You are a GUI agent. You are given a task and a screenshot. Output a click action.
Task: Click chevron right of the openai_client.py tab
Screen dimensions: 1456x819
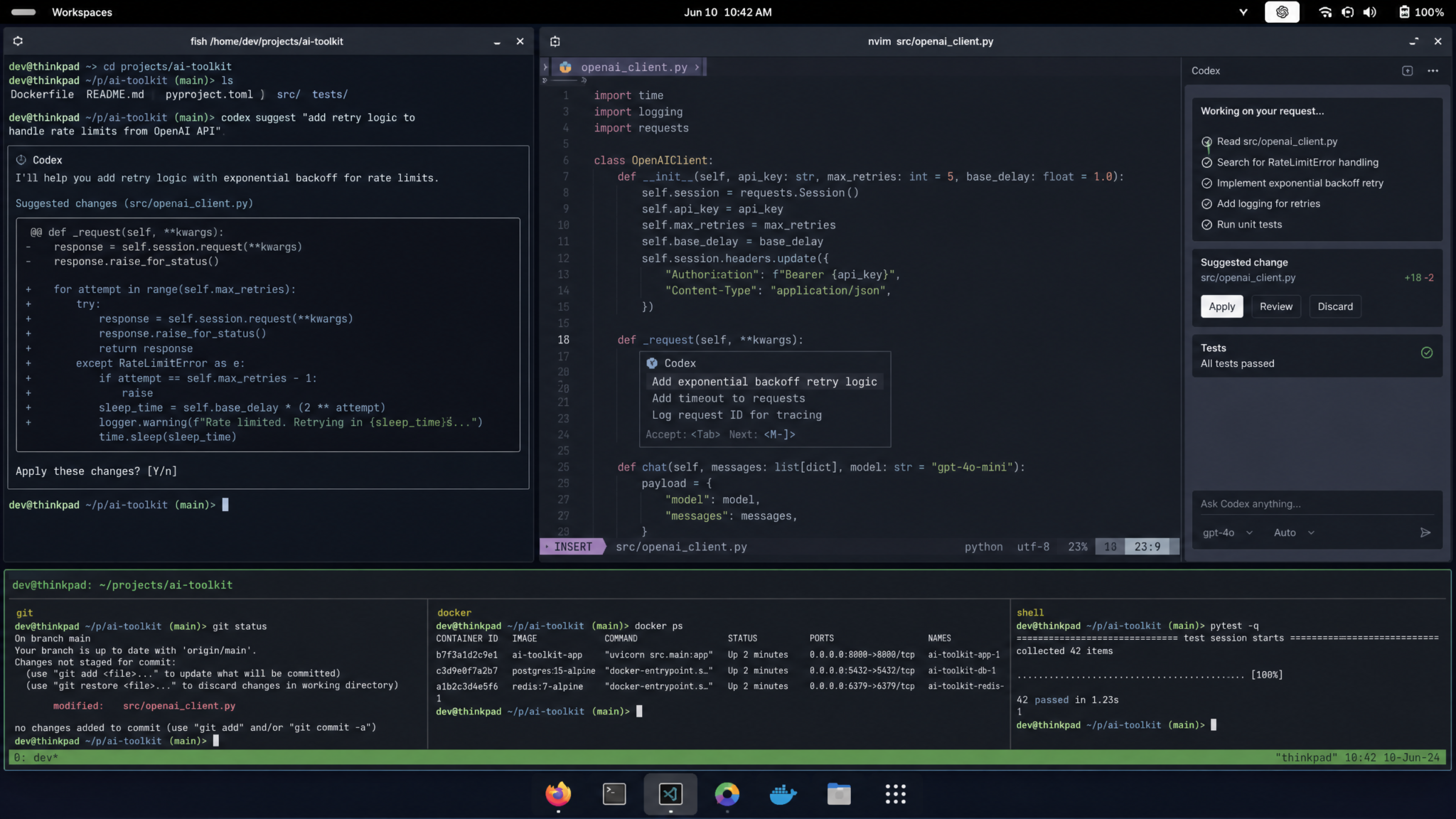coord(697,67)
